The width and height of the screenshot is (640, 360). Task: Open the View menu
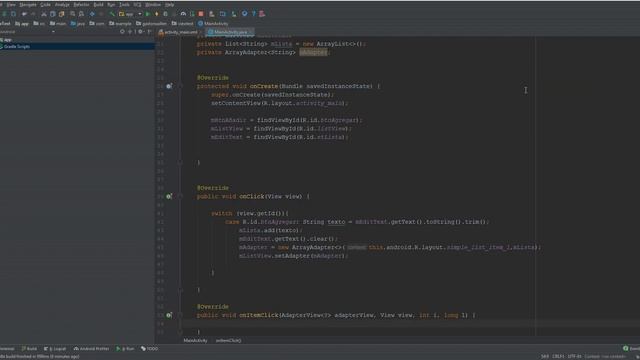click(11, 4)
